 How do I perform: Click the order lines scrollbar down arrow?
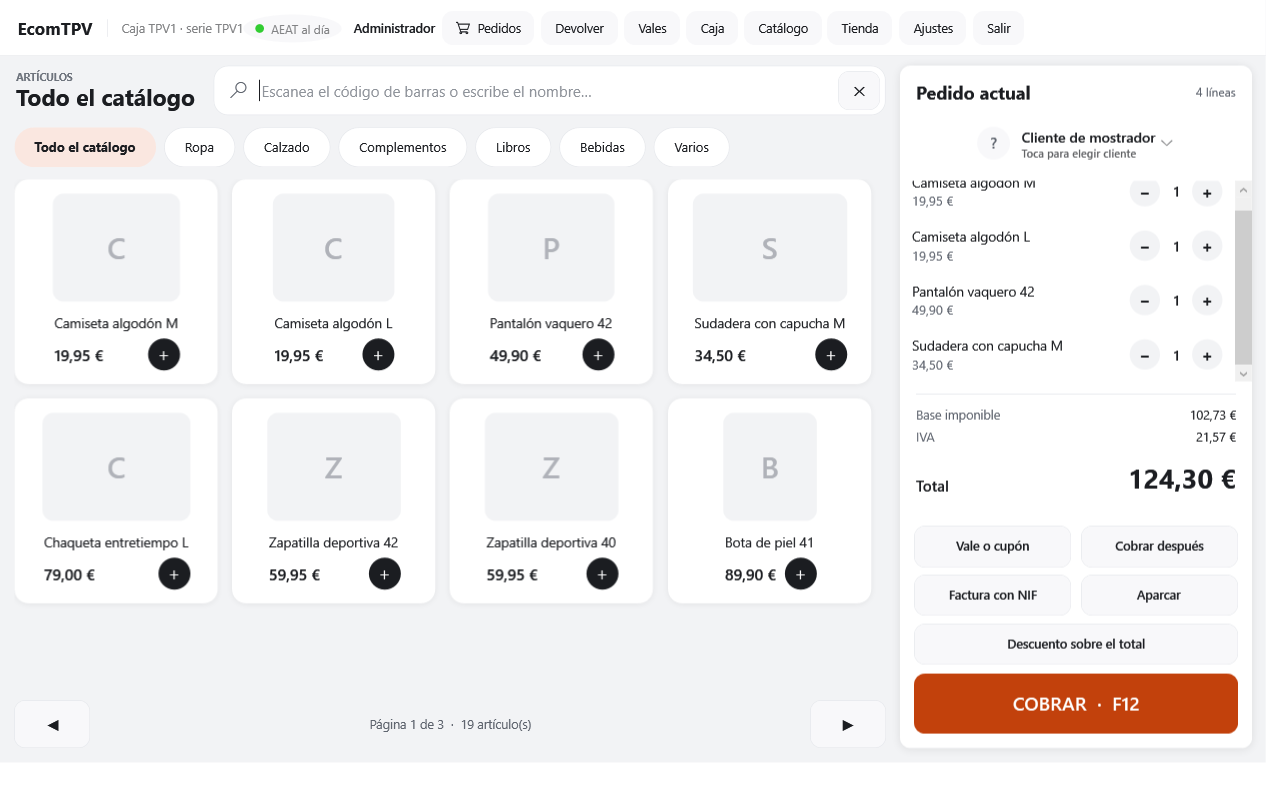tap(1244, 373)
